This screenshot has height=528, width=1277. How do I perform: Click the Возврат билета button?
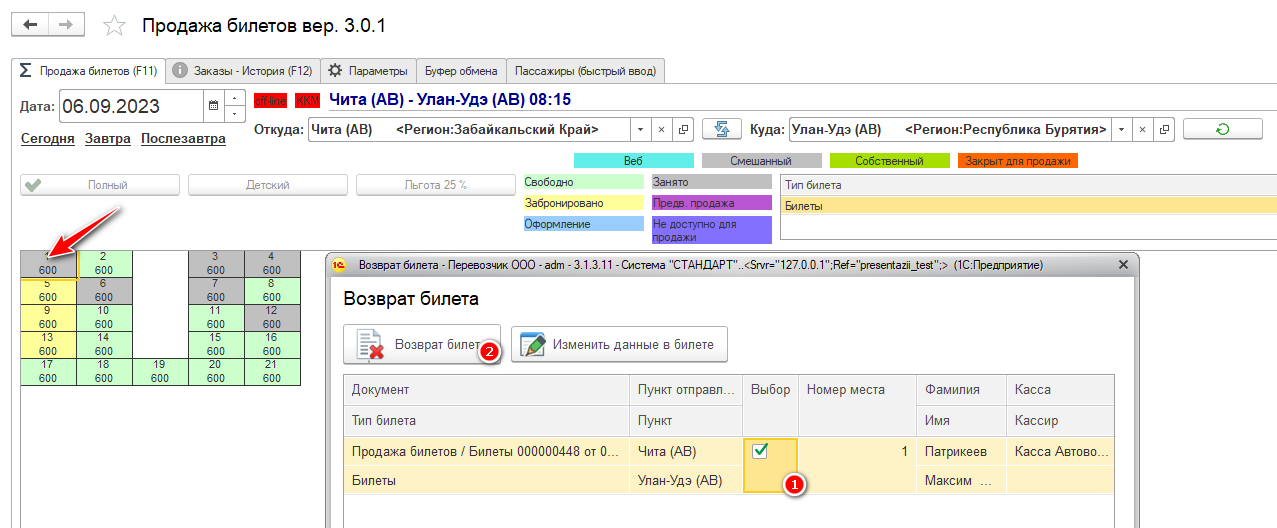(x=422, y=344)
